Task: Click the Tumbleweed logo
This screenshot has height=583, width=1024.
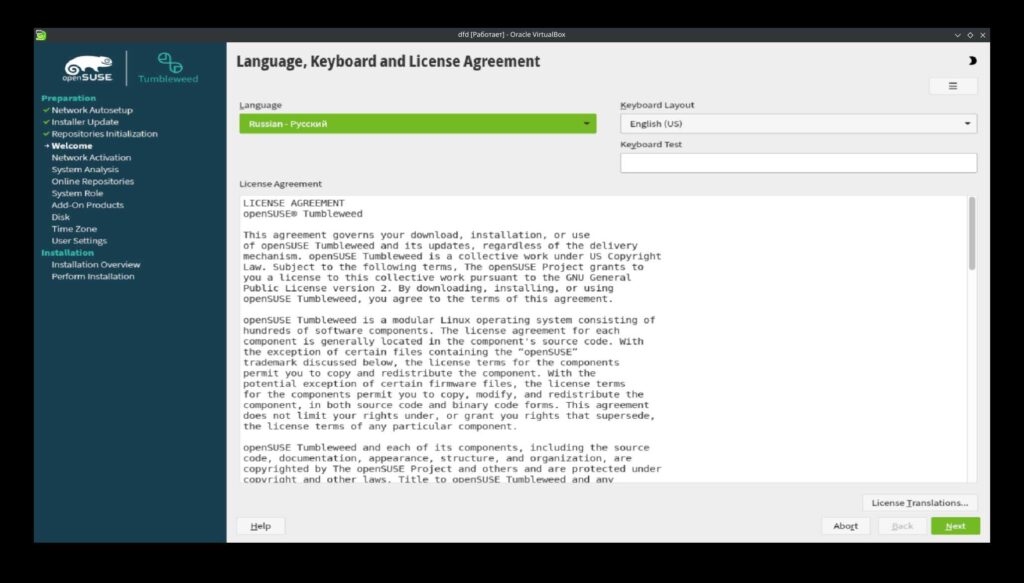Action: (168, 69)
